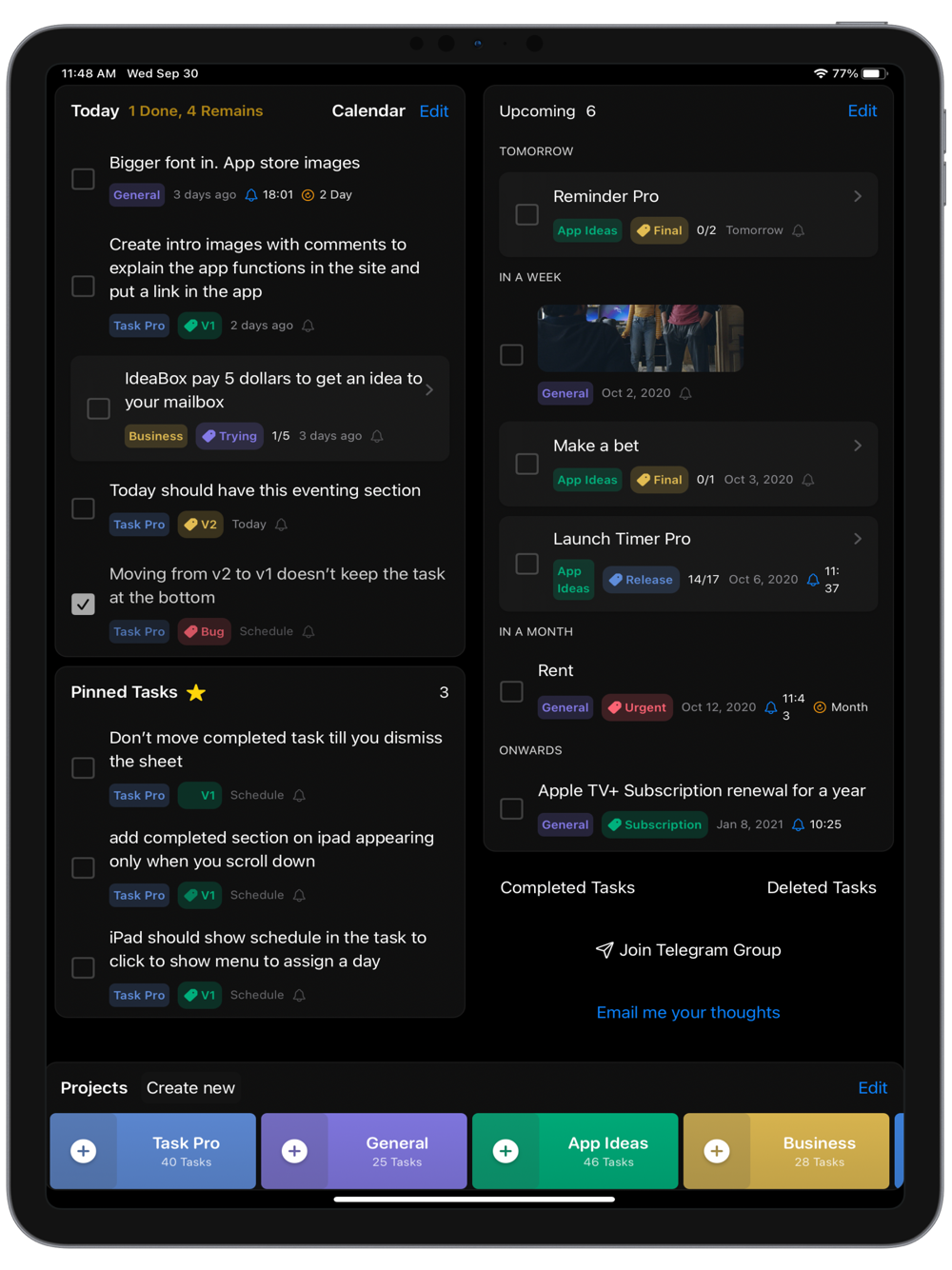Expand the Make a bet chevron

coord(858,446)
